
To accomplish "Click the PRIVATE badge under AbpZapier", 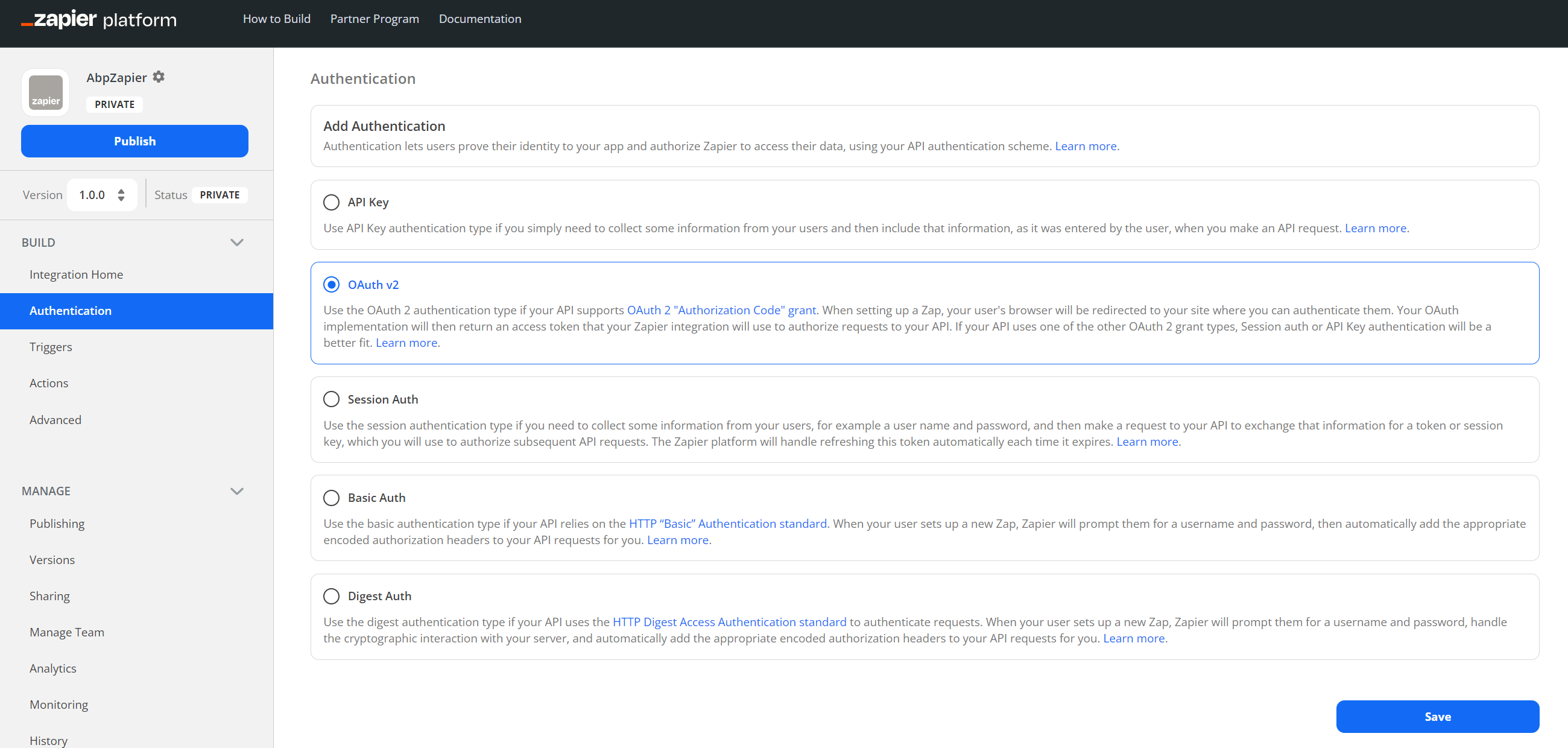I will (x=115, y=104).
